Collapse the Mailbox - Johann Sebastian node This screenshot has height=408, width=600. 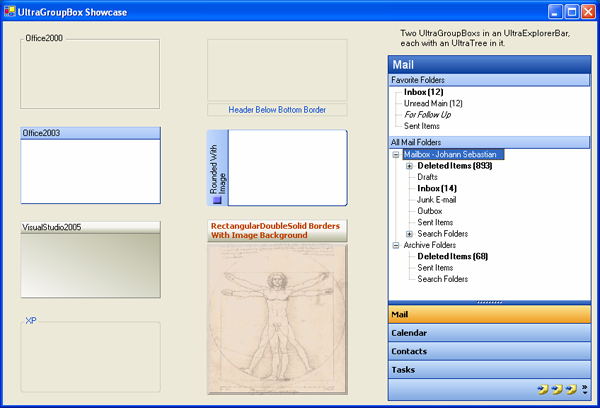[396, 155]
